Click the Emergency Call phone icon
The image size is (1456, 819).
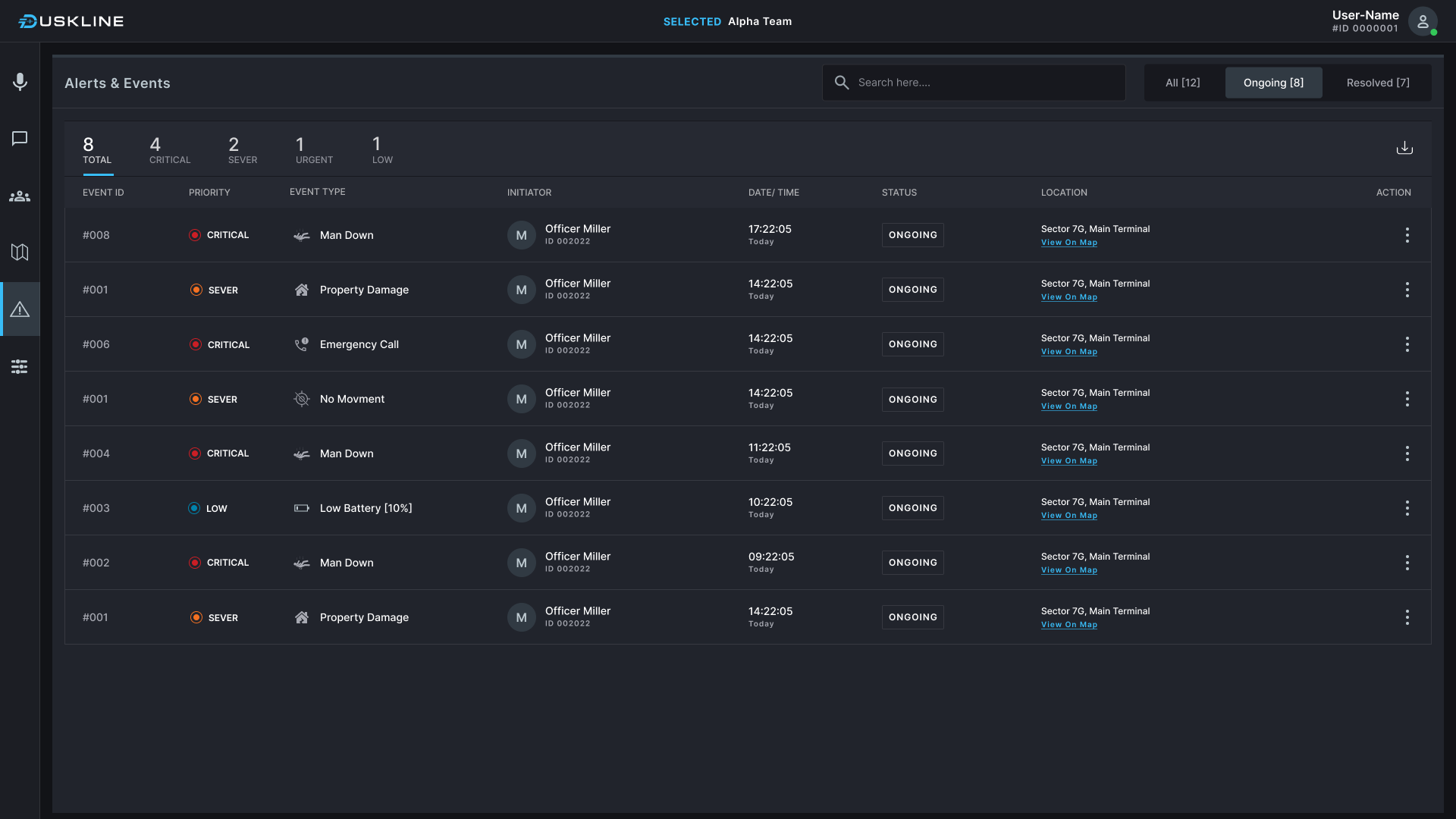coord(302,344)
